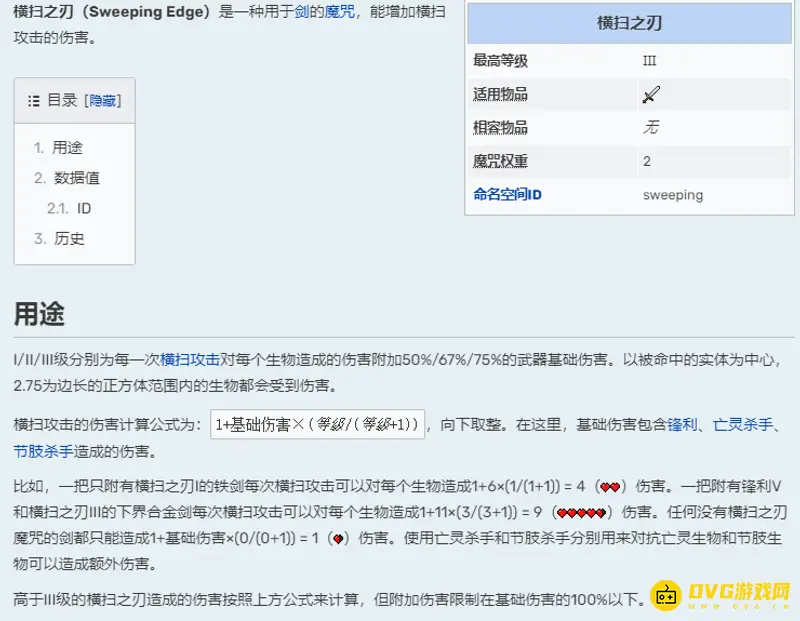800x621 pixels.
Task: Click the sword icon in the infobox
Action: tap(652, 95)
